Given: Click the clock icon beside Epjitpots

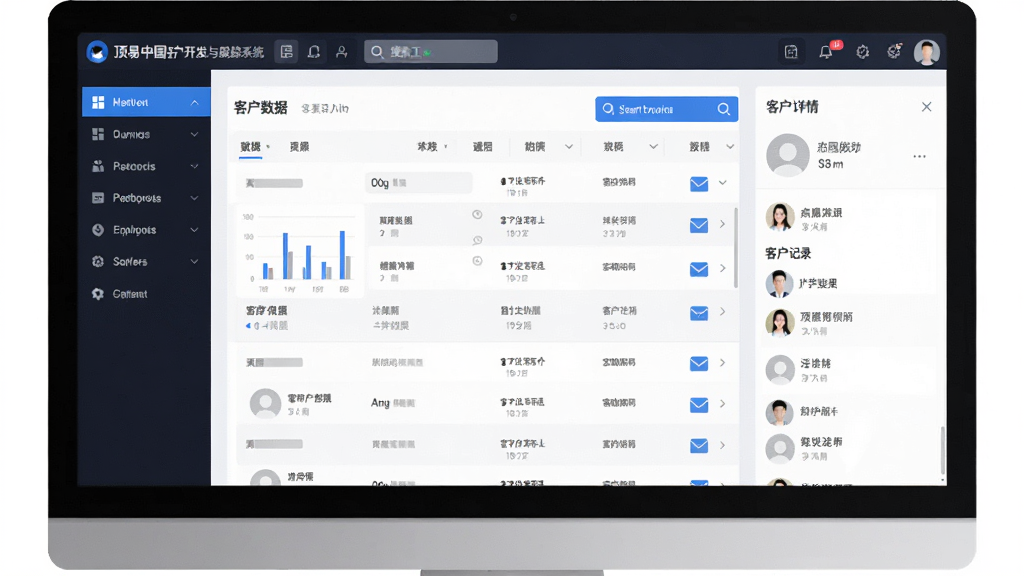Looking at the screenshot, I should click(x=98, y=230).
